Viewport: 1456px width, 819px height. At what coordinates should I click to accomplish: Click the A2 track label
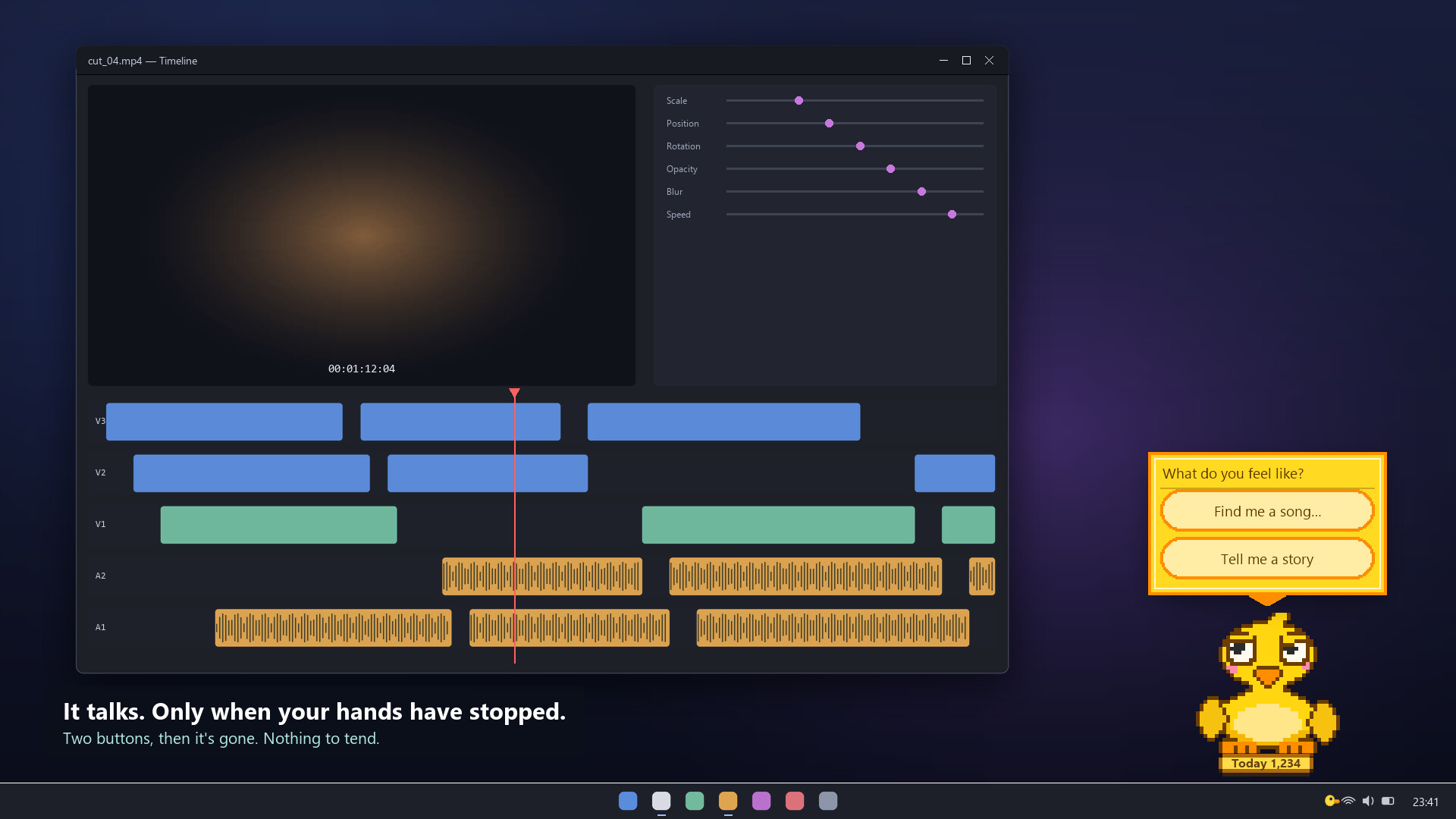tap(100, 576)
